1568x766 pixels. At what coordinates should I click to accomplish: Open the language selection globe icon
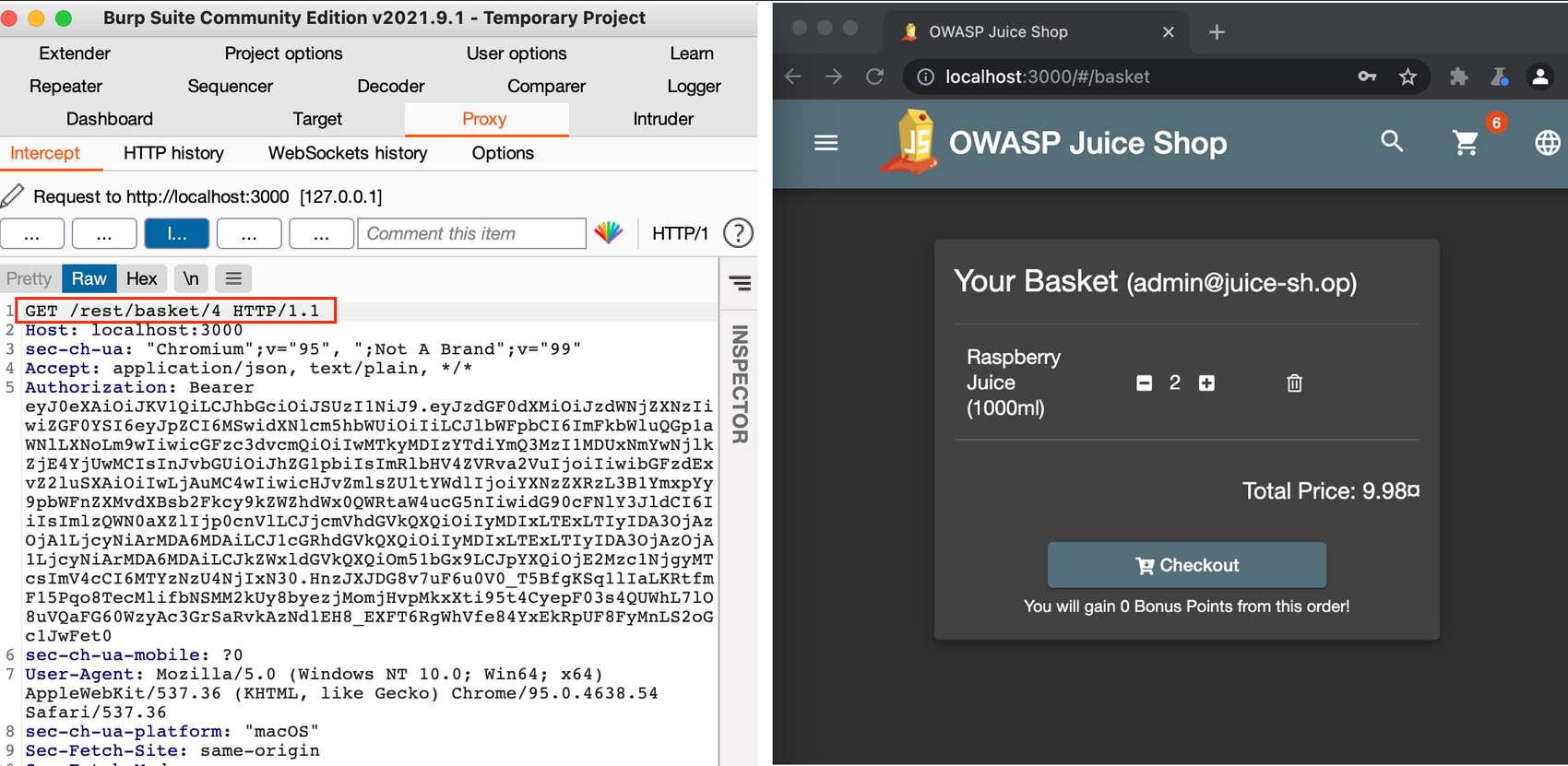(1547, 143)
